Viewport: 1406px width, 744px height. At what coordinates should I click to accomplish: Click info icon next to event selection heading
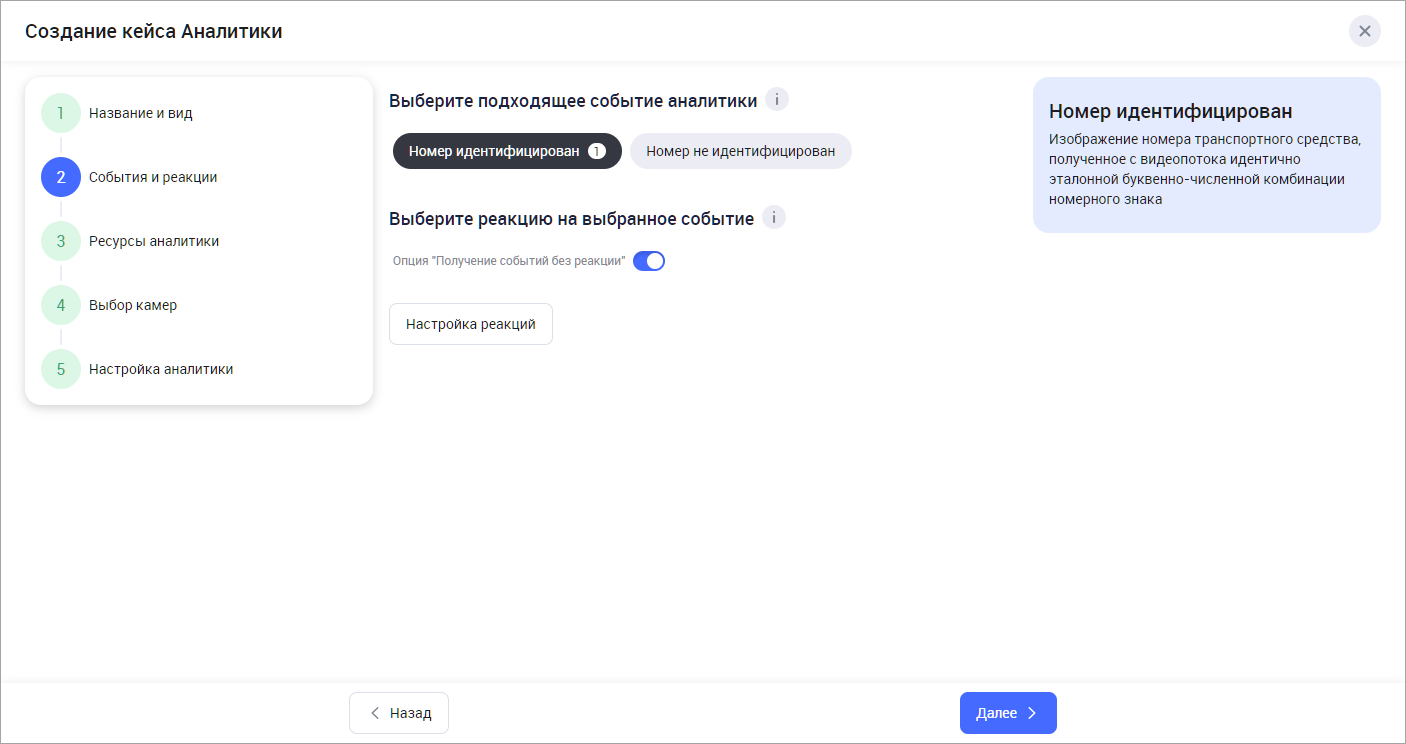[777, 99]
